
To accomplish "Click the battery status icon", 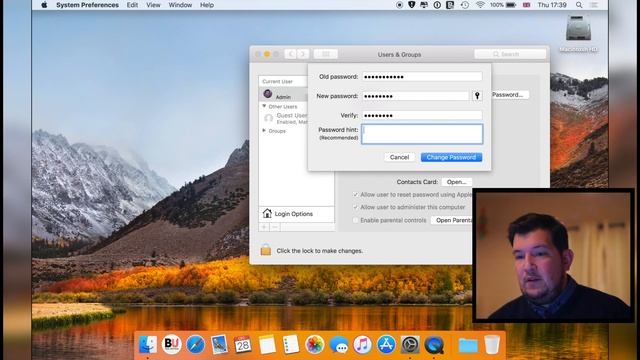I will (x=511, y=5).
